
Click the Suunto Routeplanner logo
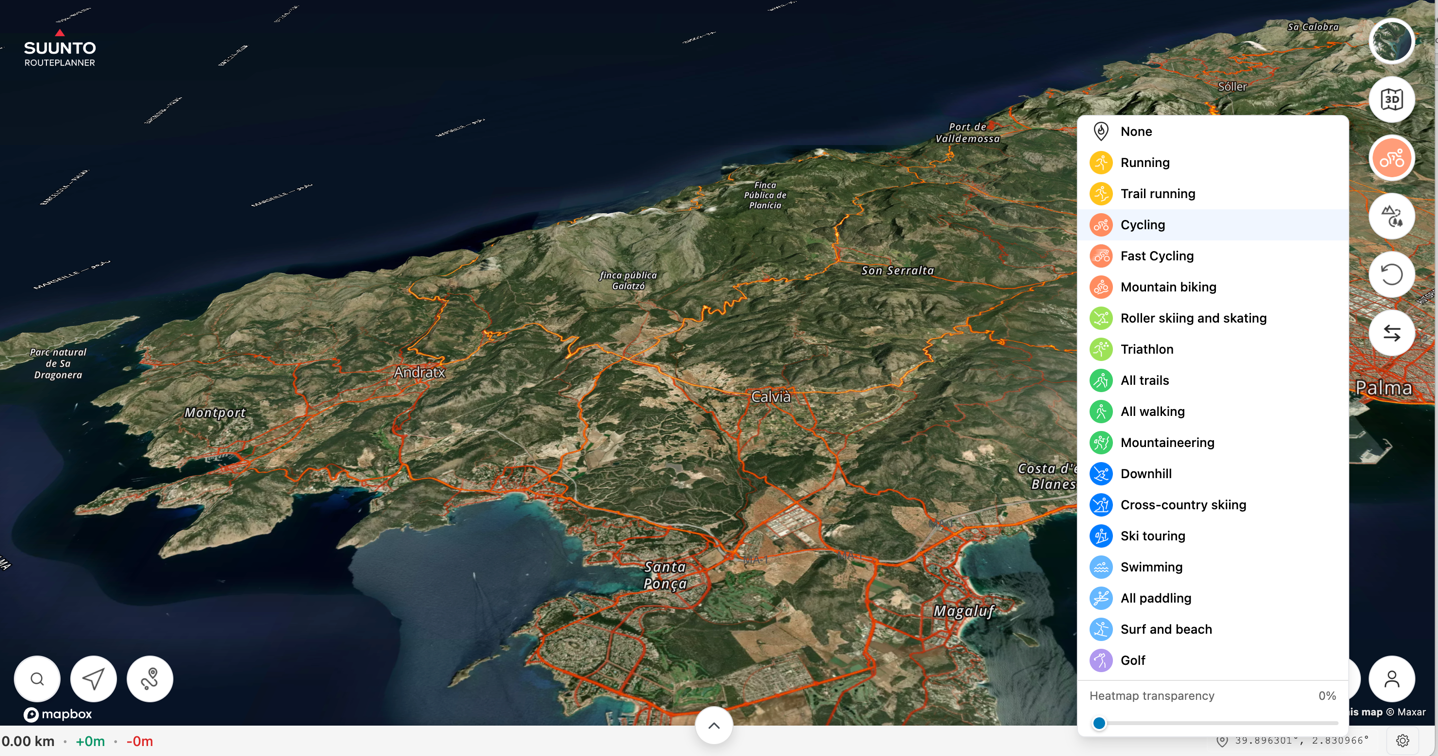[60, 49]
